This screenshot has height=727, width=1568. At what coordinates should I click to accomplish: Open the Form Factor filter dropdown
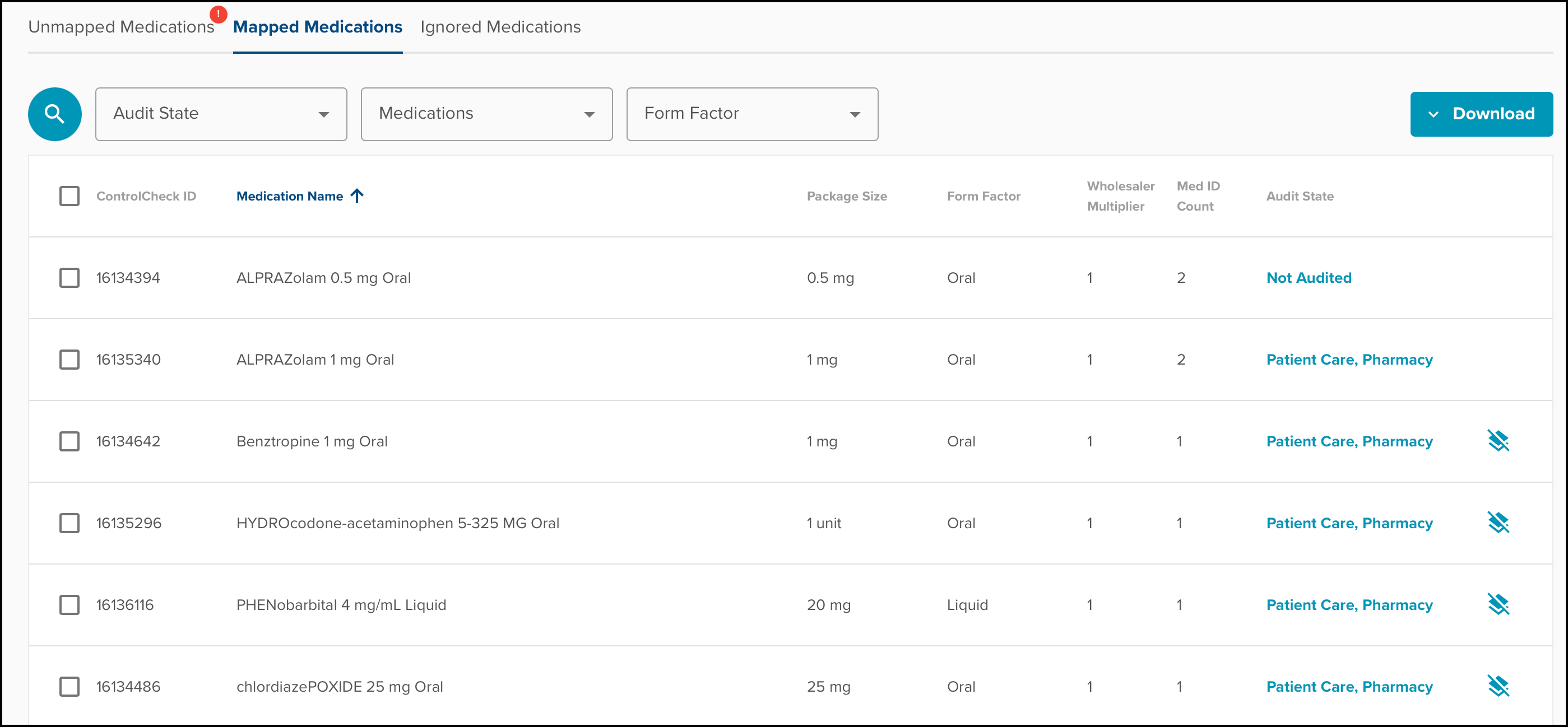751,114
